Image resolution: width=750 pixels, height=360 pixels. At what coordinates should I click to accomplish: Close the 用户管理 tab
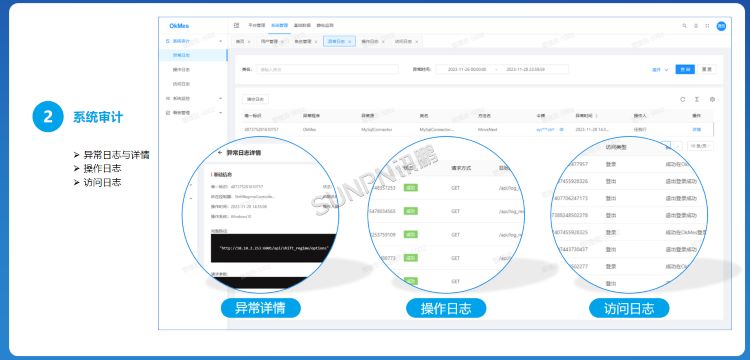coord(282,42)
